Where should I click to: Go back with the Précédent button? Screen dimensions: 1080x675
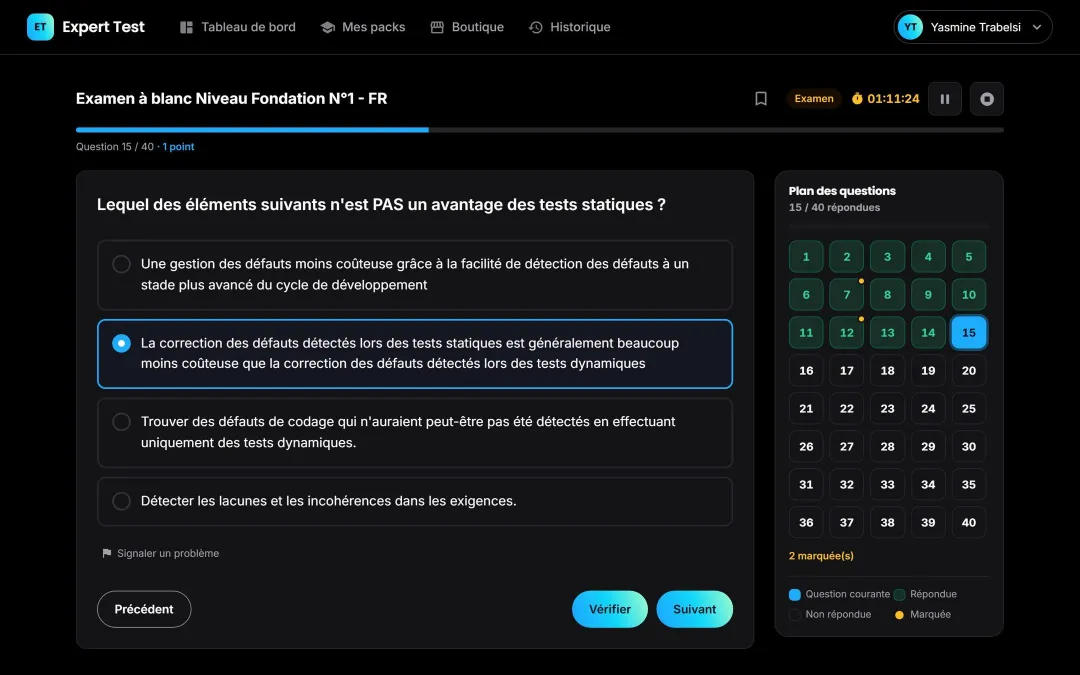(144, 609)
